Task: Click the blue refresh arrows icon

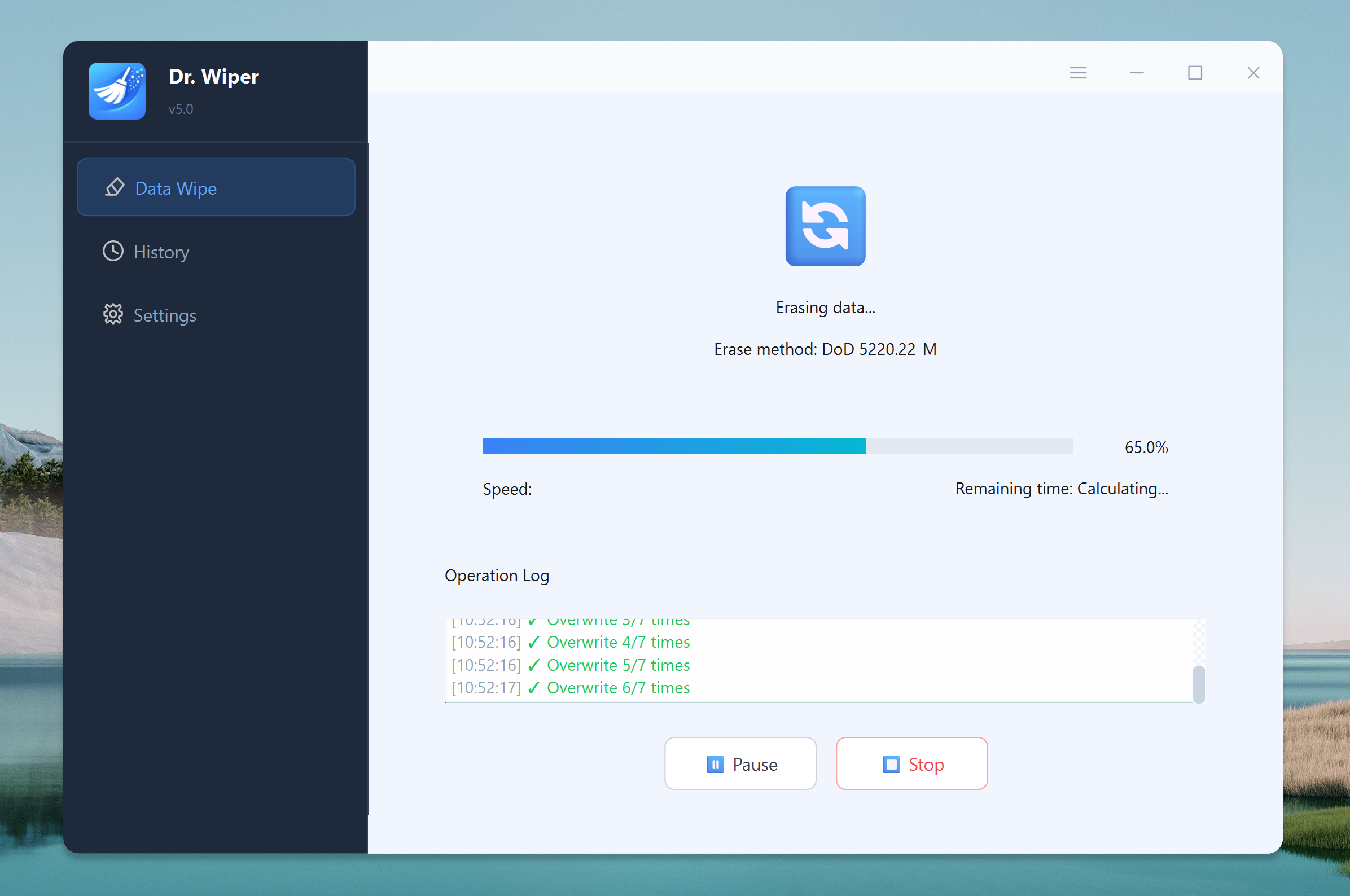Action: [x=825, y=226]
